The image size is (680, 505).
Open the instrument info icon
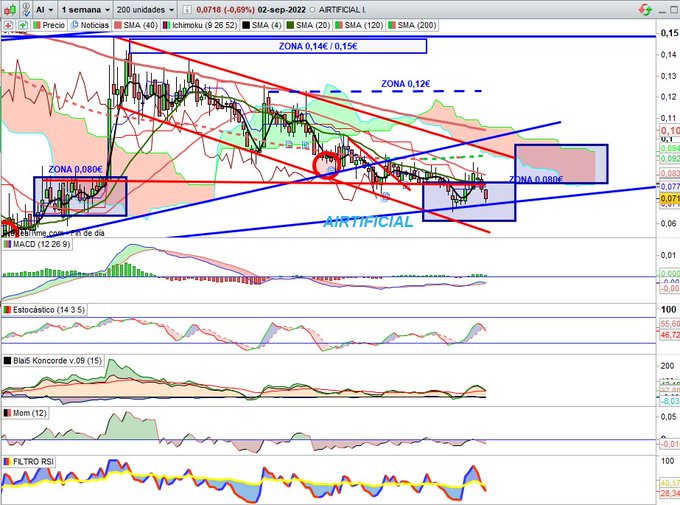[x=186, y=10]
